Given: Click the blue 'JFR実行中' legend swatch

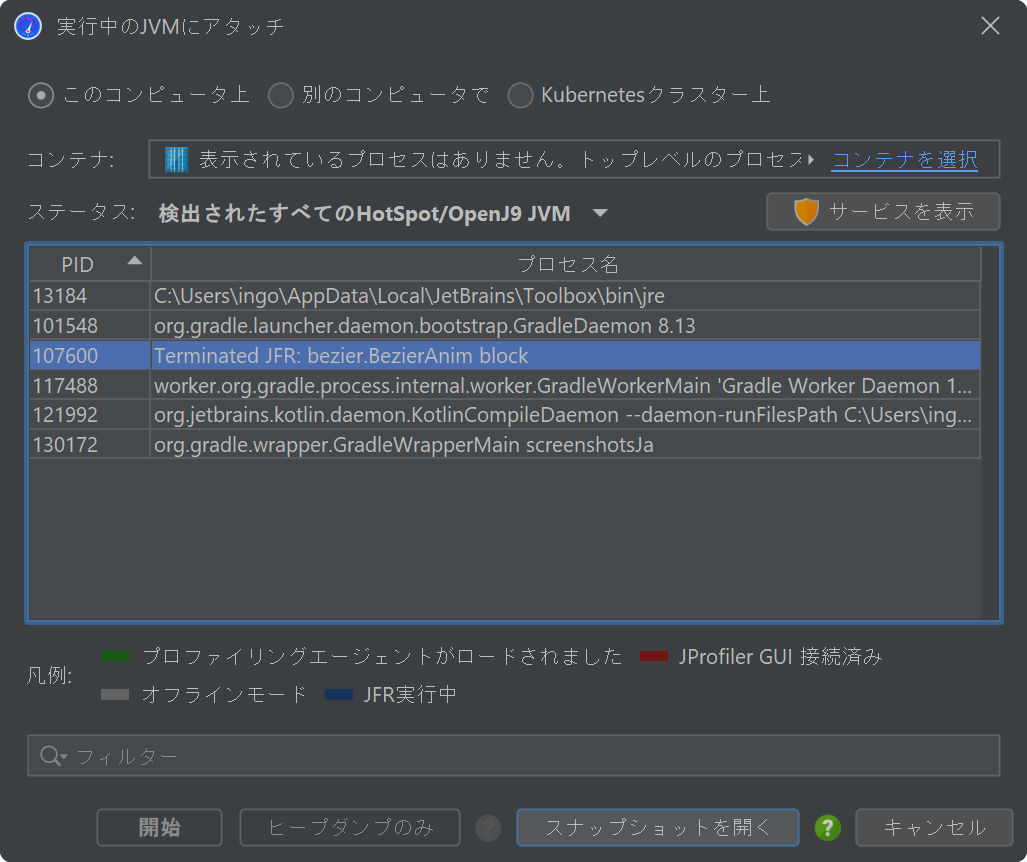Looking at the screenshot, I should coord(339,694).
